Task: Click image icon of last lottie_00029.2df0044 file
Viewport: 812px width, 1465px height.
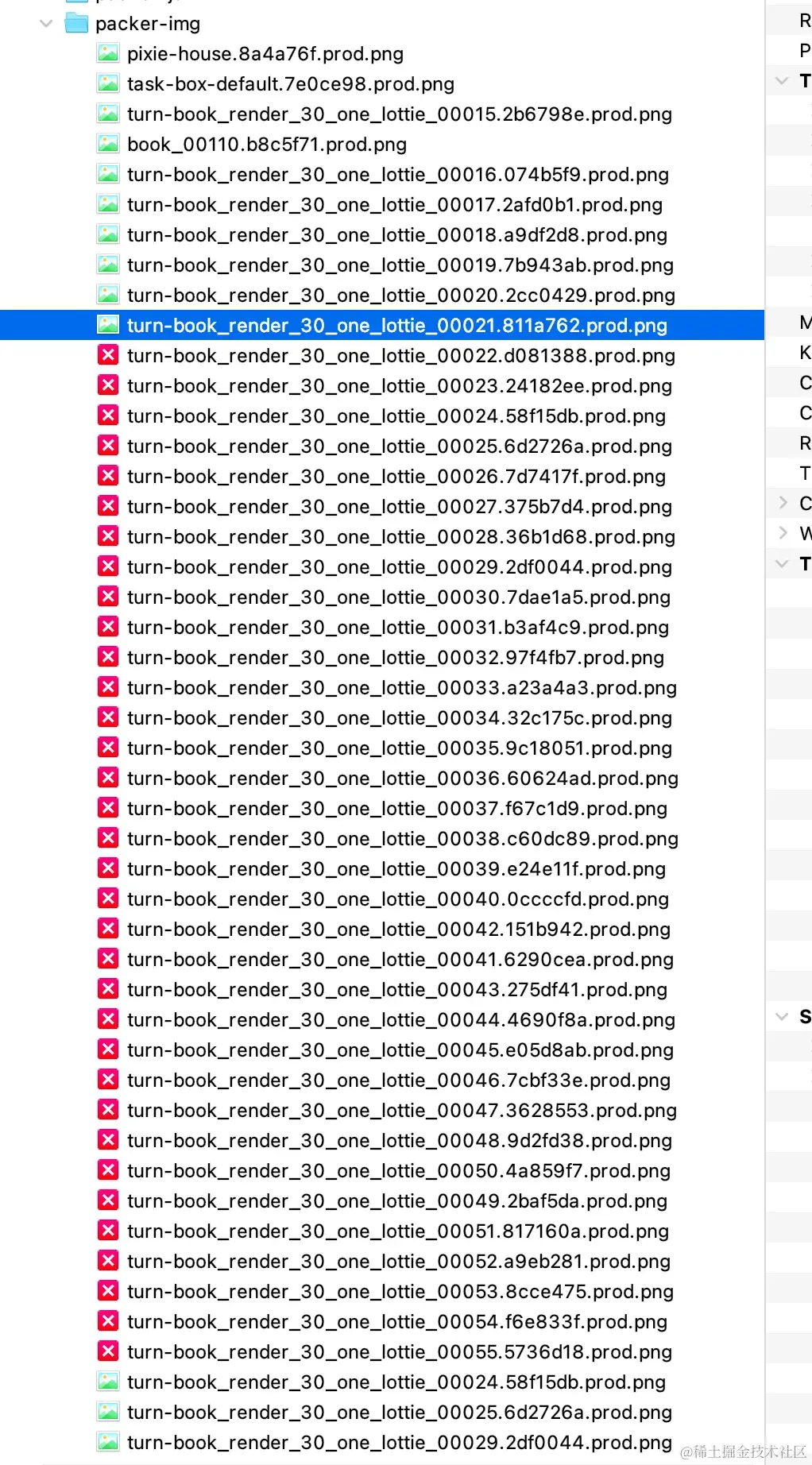Action: click(108, 1443)
